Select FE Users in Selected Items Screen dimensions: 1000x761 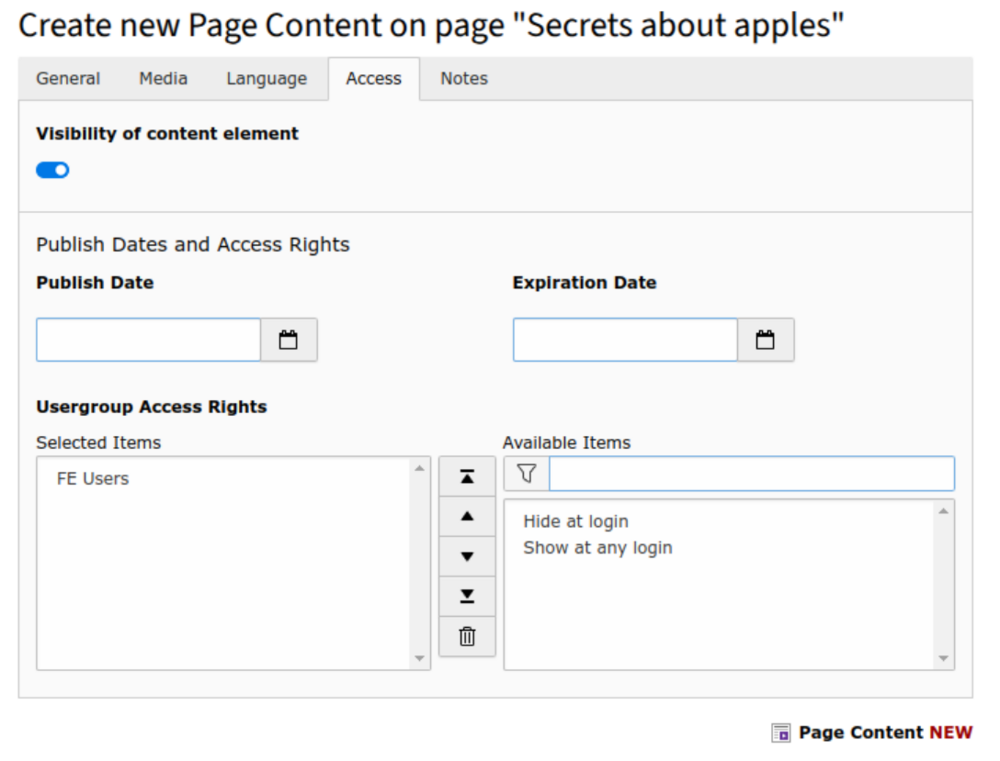coord(93,479)
